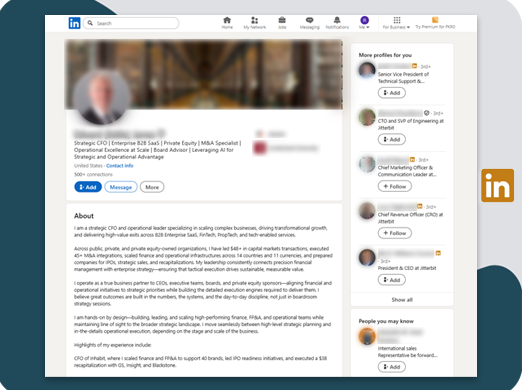Image resolution: width=522 pixels, height=390 pixels.
Task: Open avatar of CTO and SVP suggestion
Action: pos(367,117)
